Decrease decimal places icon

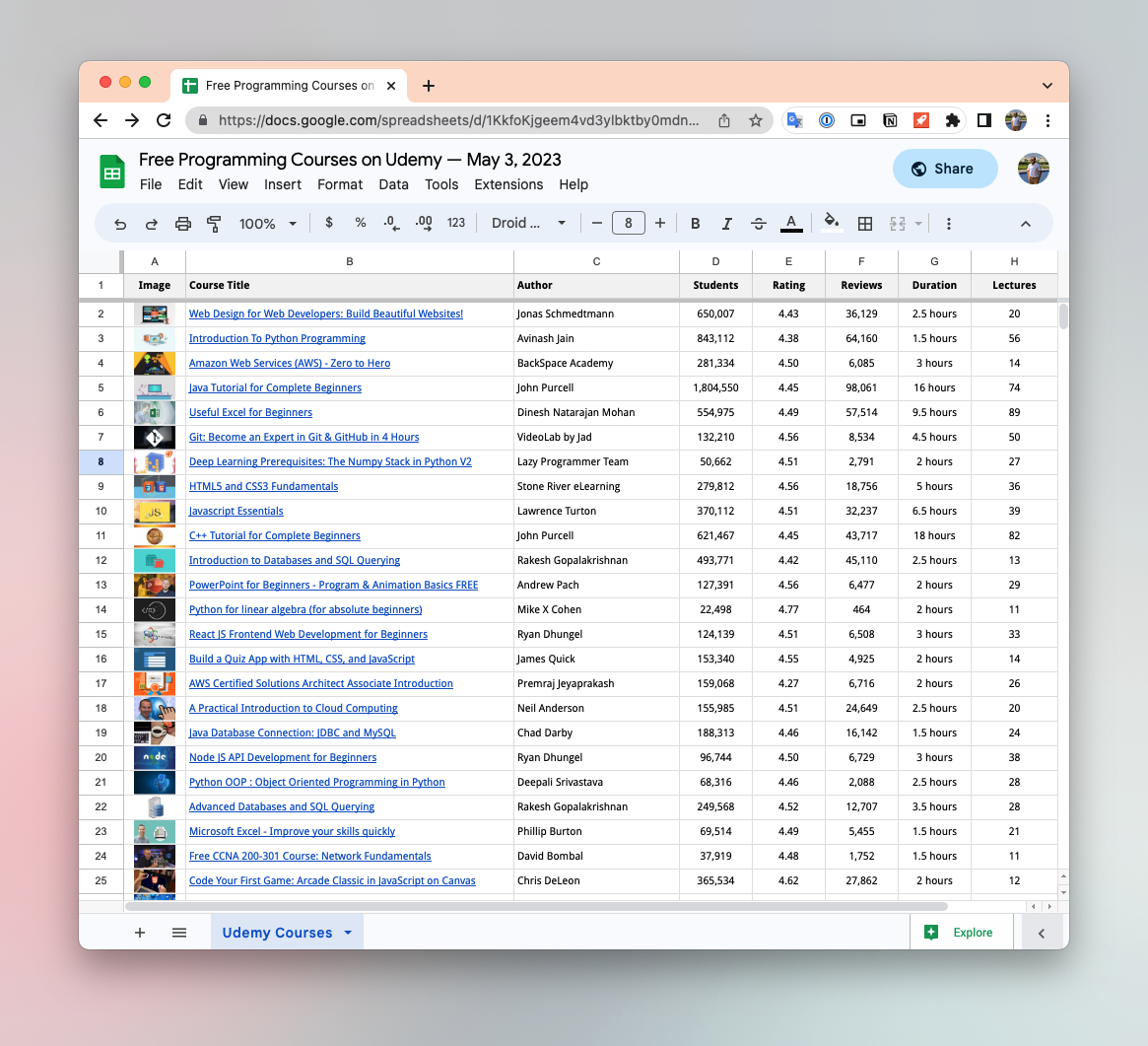click(x=391, y=224)
